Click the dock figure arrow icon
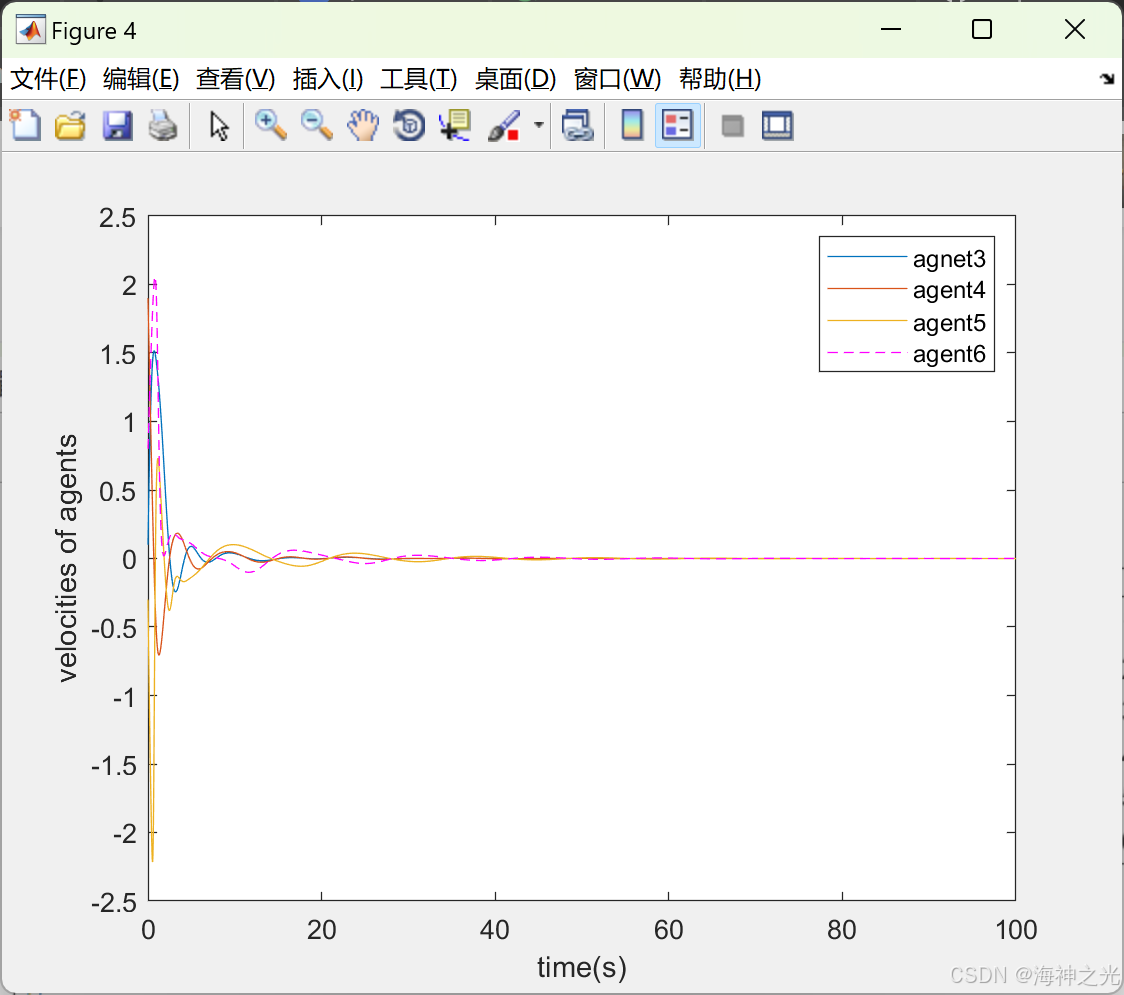This screenshot has width=1124, height=995. tap(1107, 78)
